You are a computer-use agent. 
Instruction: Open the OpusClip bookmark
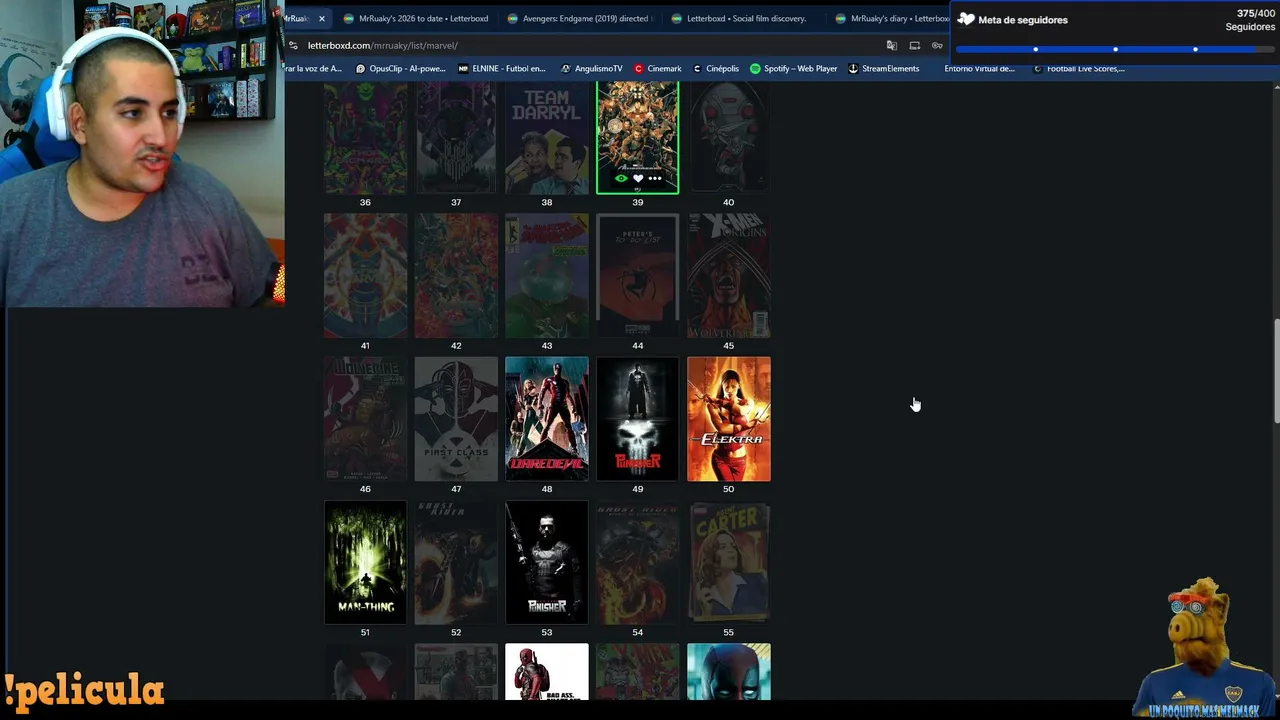pos(401,69)
